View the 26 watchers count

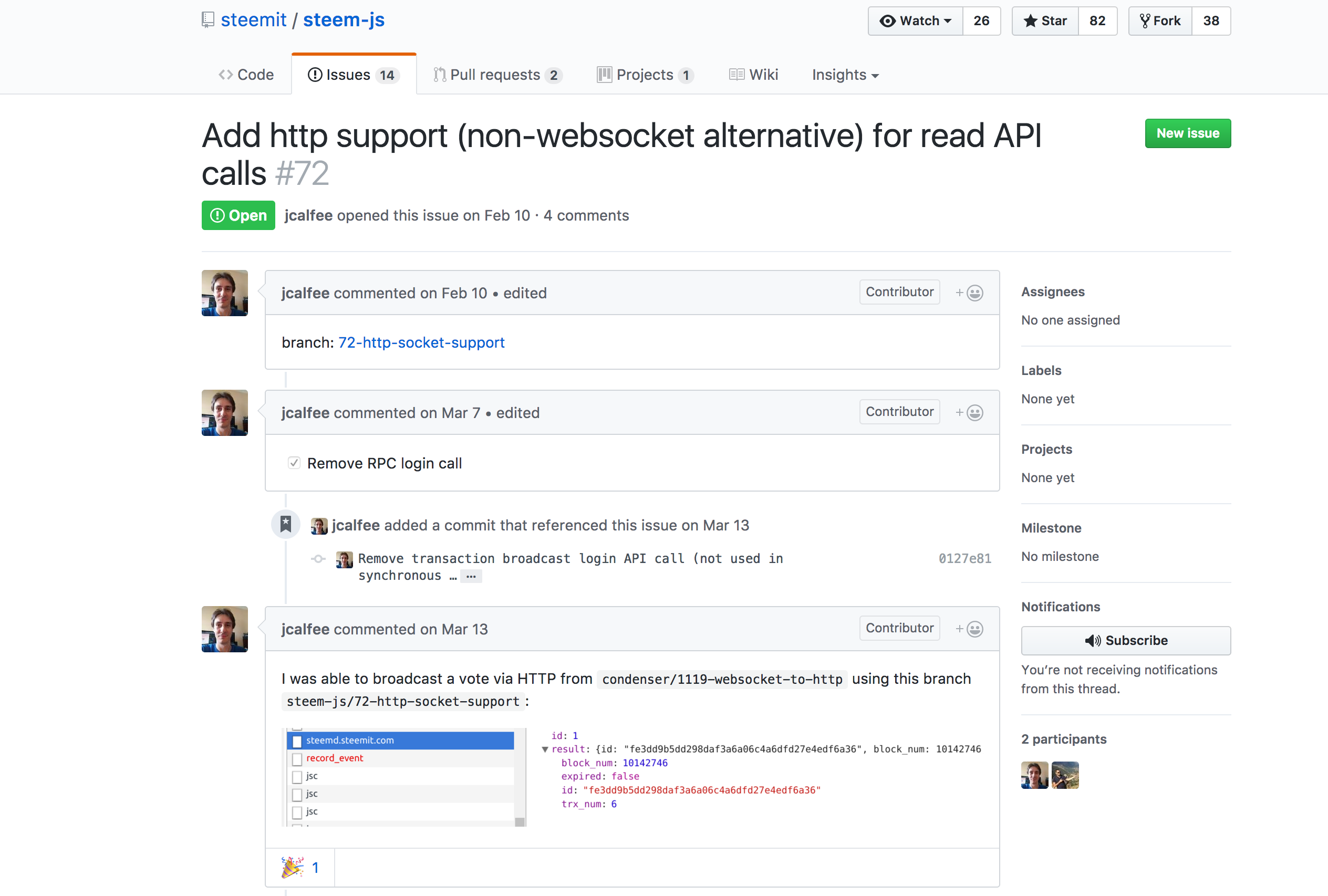[982, 21]
